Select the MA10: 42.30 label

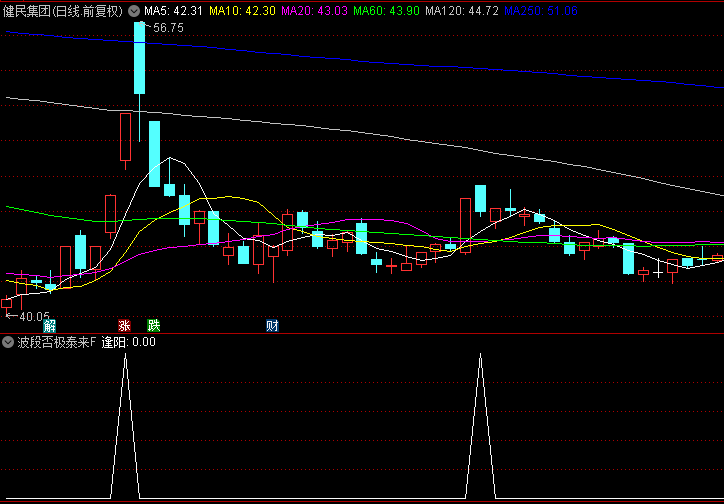(x=243, y=11)
